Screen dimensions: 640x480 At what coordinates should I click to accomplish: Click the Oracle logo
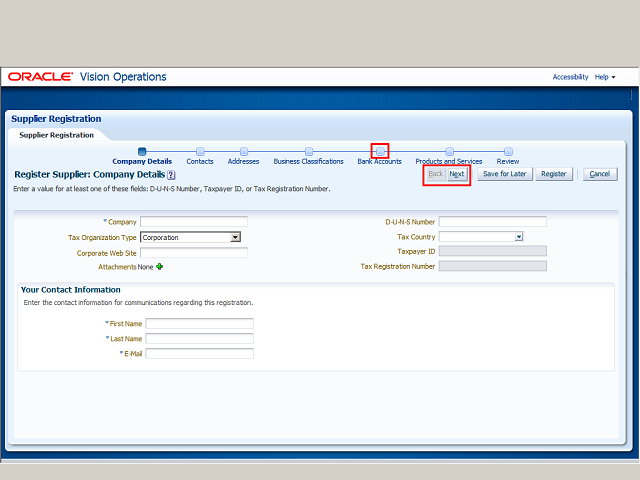pyautogui.click(x=40, y=77)
